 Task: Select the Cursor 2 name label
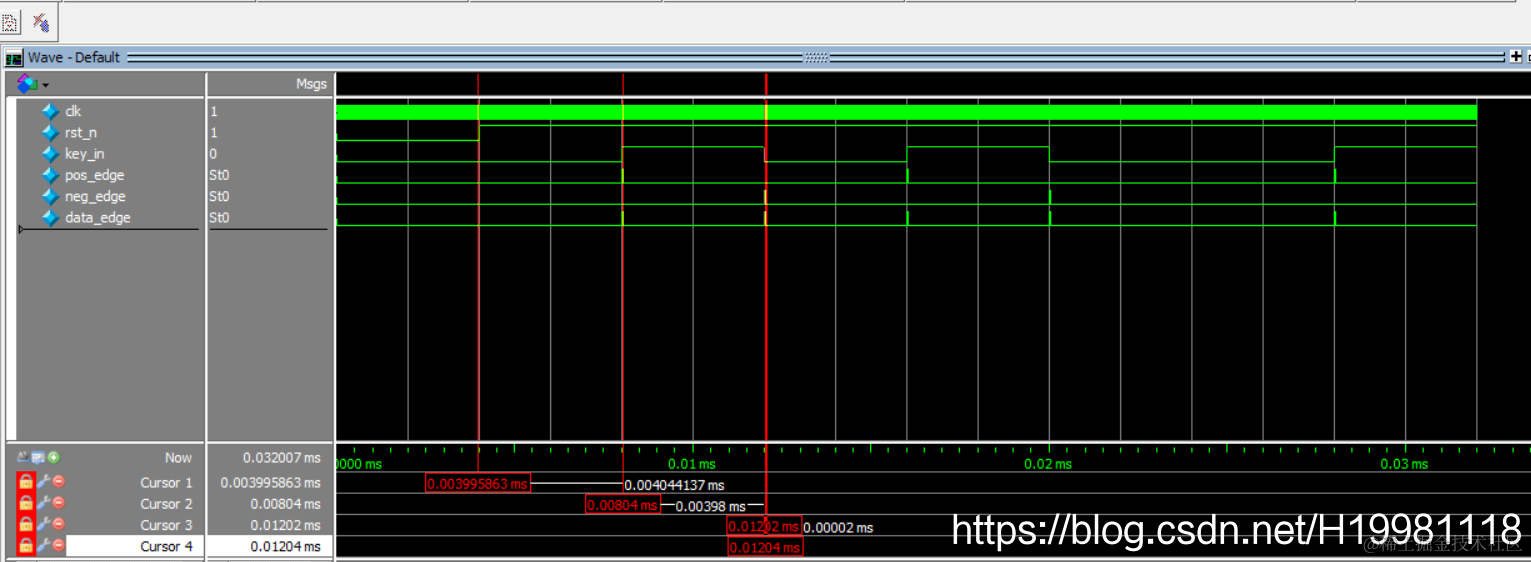(x=166, y=503)
